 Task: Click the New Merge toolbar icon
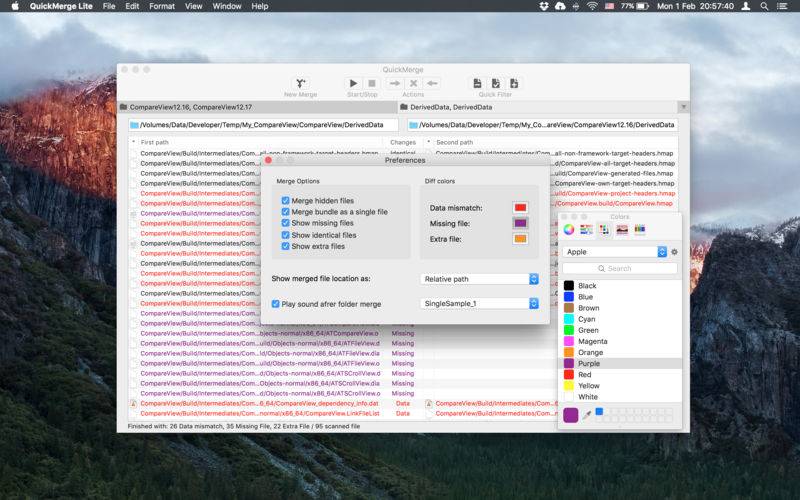coord(301,83)
